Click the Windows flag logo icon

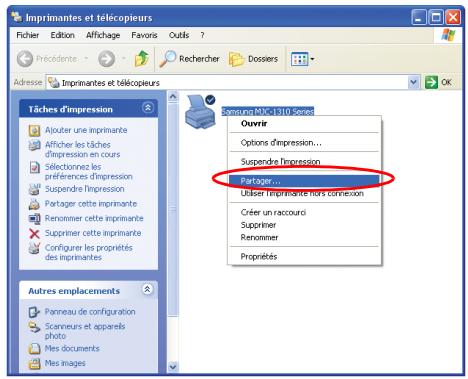(448, 35)
